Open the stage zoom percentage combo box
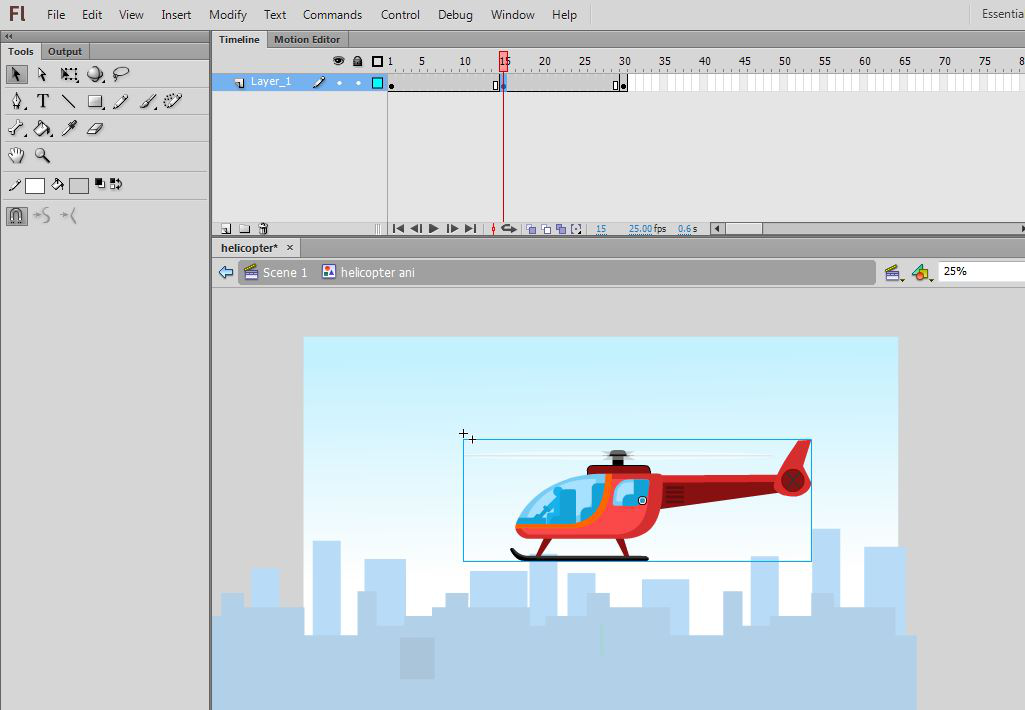This screenshot has height=710, width=1025. click(x=980, y=271)
